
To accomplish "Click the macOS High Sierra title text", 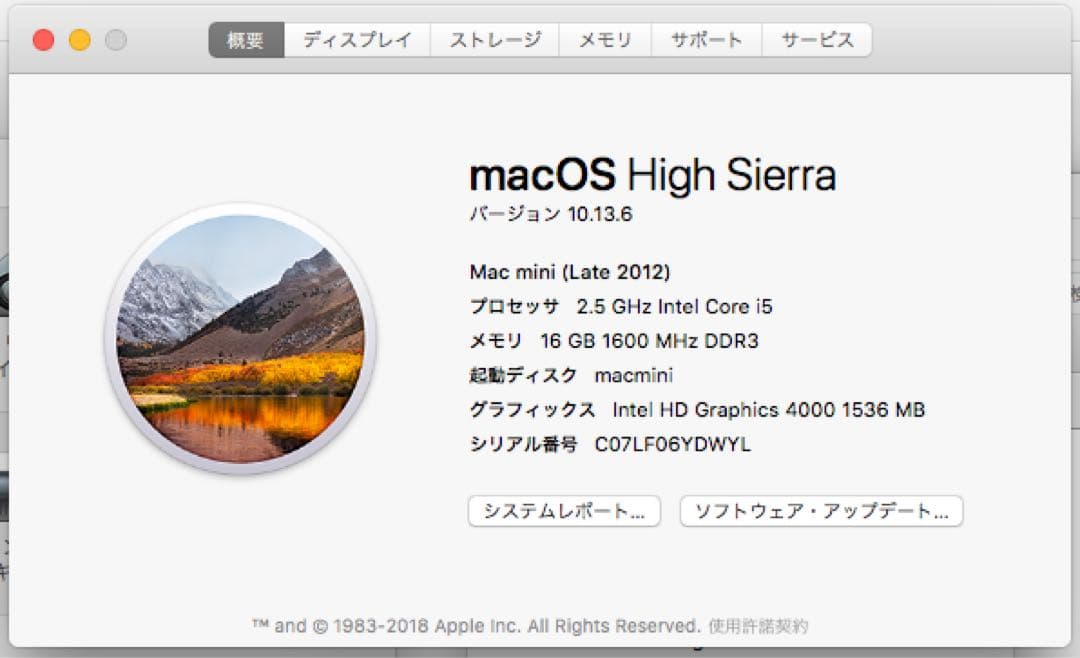I will click(653, 174).
